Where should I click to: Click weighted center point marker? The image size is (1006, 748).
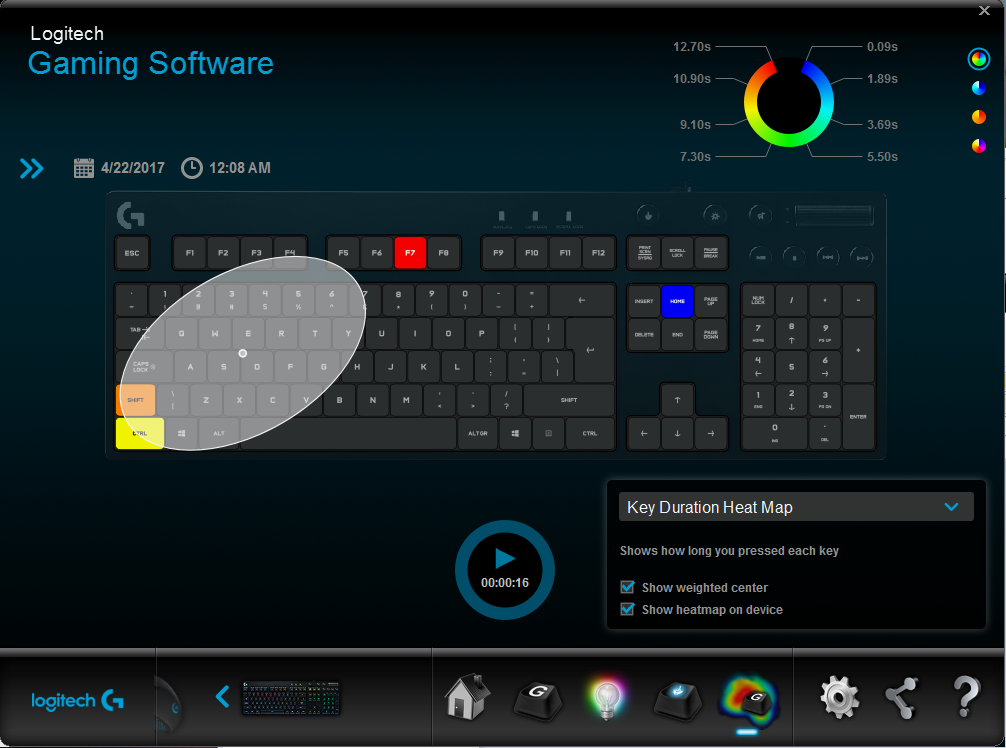[243, 353]
